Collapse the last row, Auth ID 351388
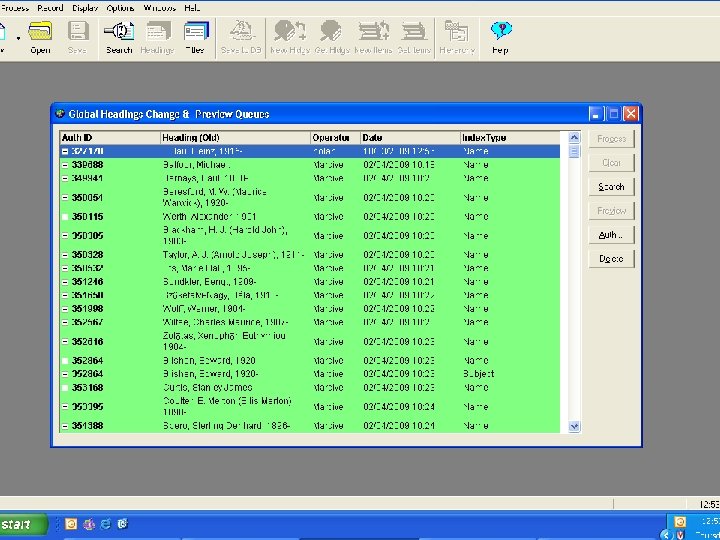720x540 pixels. click(x=65, y=426)
